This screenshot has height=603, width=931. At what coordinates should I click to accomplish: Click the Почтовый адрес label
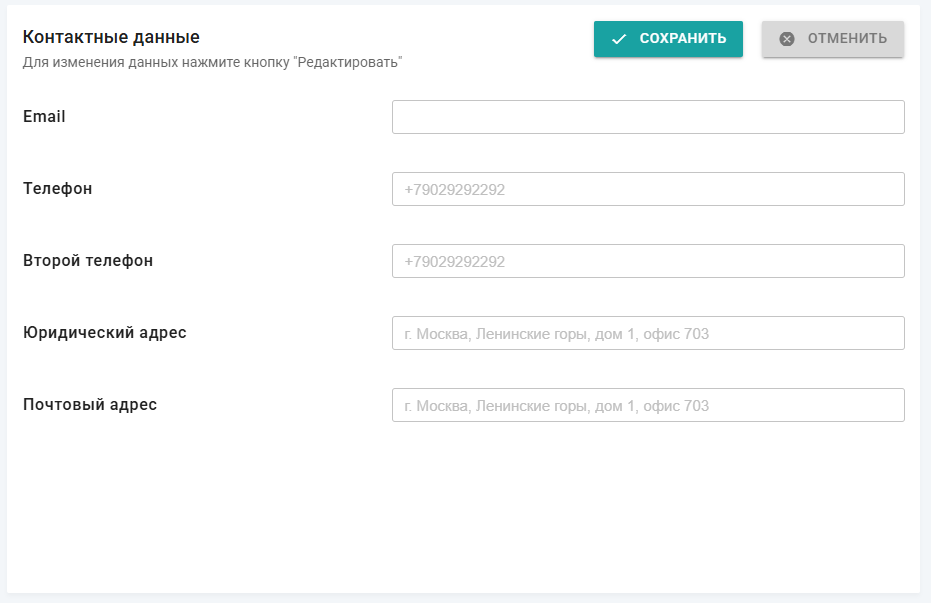[x=90, y=405]
